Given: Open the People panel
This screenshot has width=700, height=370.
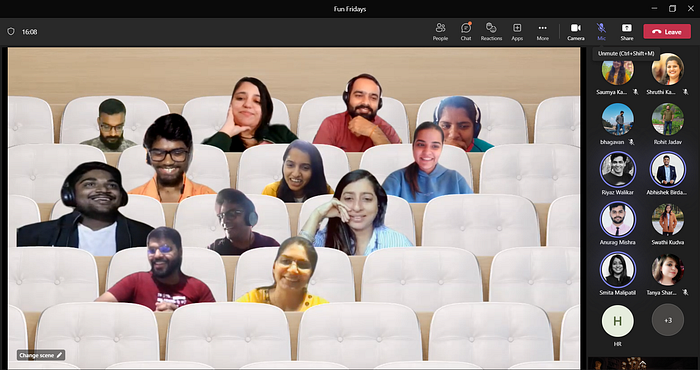Looking at the screenshot, I should [x=440, y=32].
